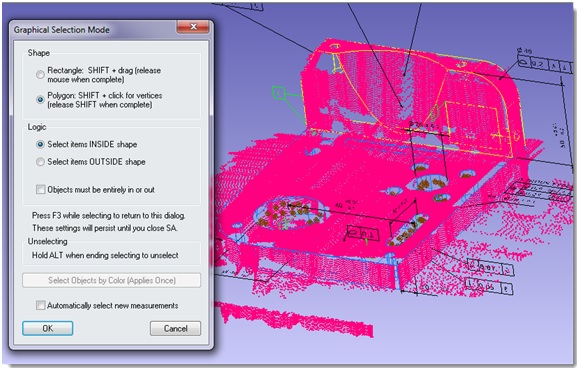Enable Objects must be entirely in or out
The height and width of the screenshot is (379, 583).
[41, 189]
